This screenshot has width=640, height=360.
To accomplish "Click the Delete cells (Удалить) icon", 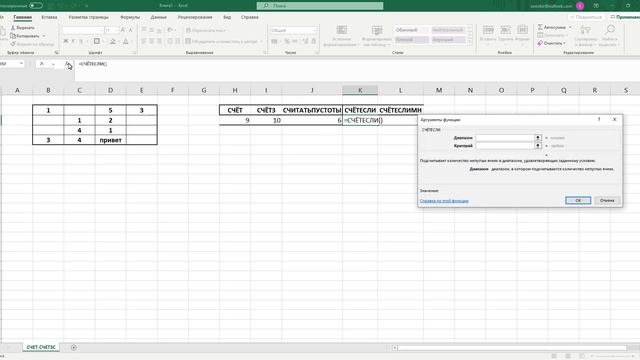I will 505,30.
